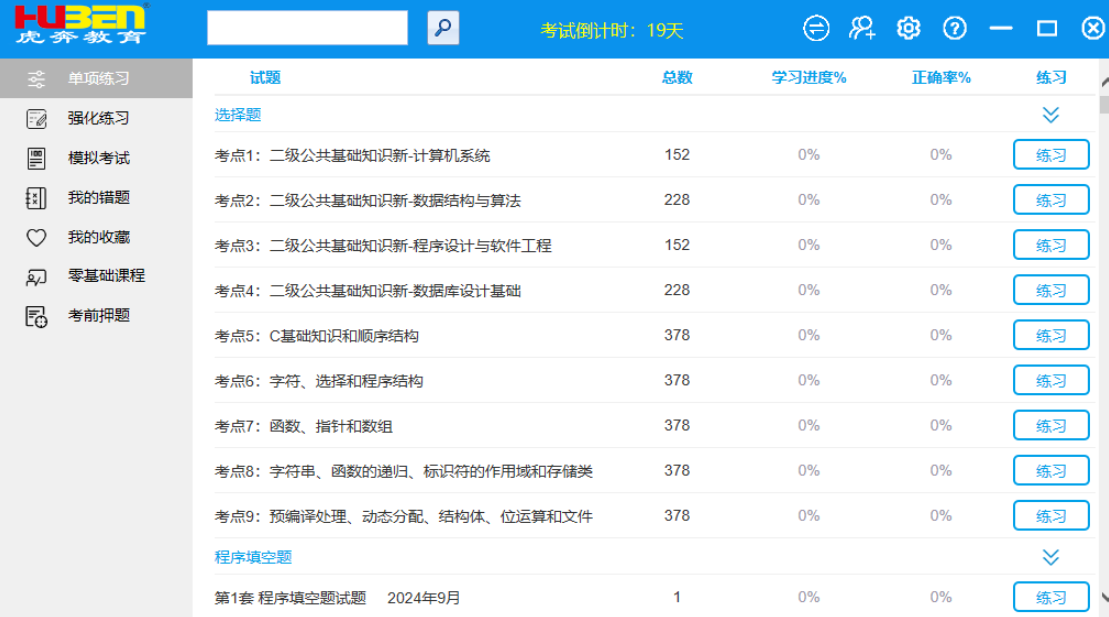Start 练习 for 考点1 计算机系统
The width and height of the screenshot is (1109, 617).
click(x=1050, y=155)
